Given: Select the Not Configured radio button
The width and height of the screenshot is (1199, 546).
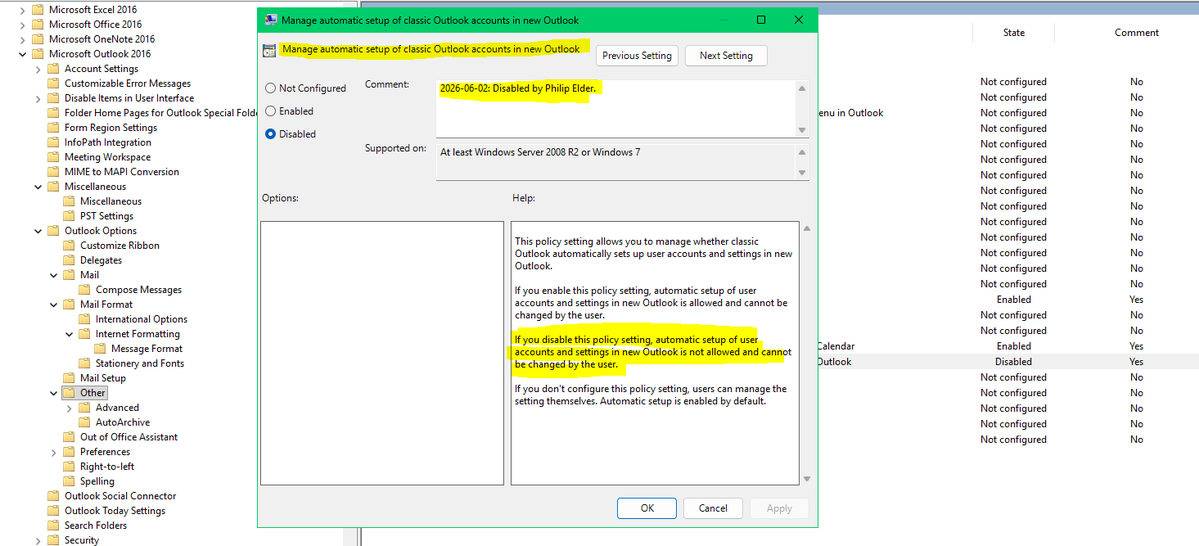Looking at the screenshot, I should point(270,88).
